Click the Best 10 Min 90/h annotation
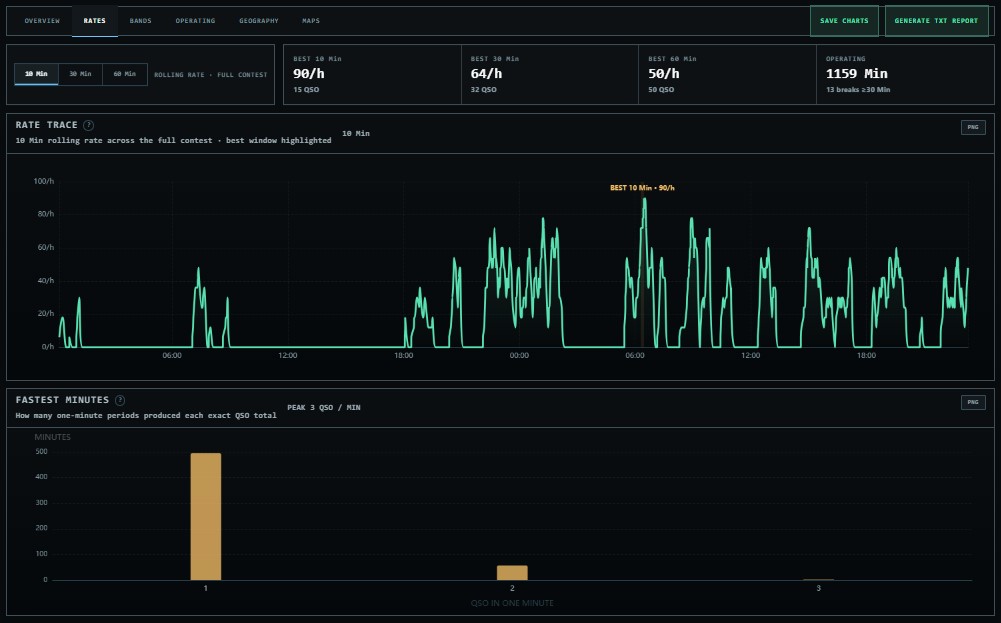Screen dimensions: 1001x623 pos(642,188)
